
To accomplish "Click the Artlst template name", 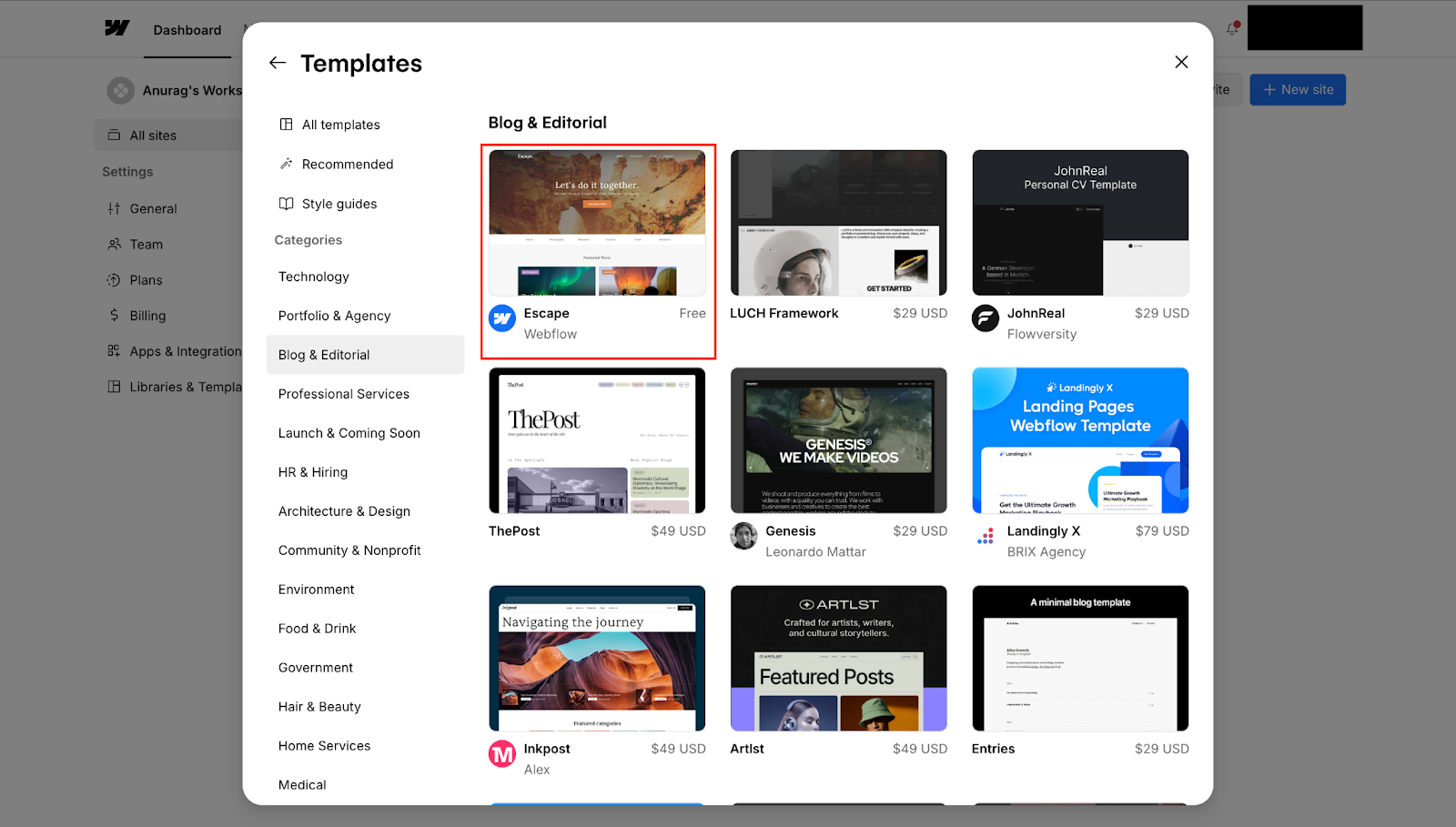I will click(746, 749).
